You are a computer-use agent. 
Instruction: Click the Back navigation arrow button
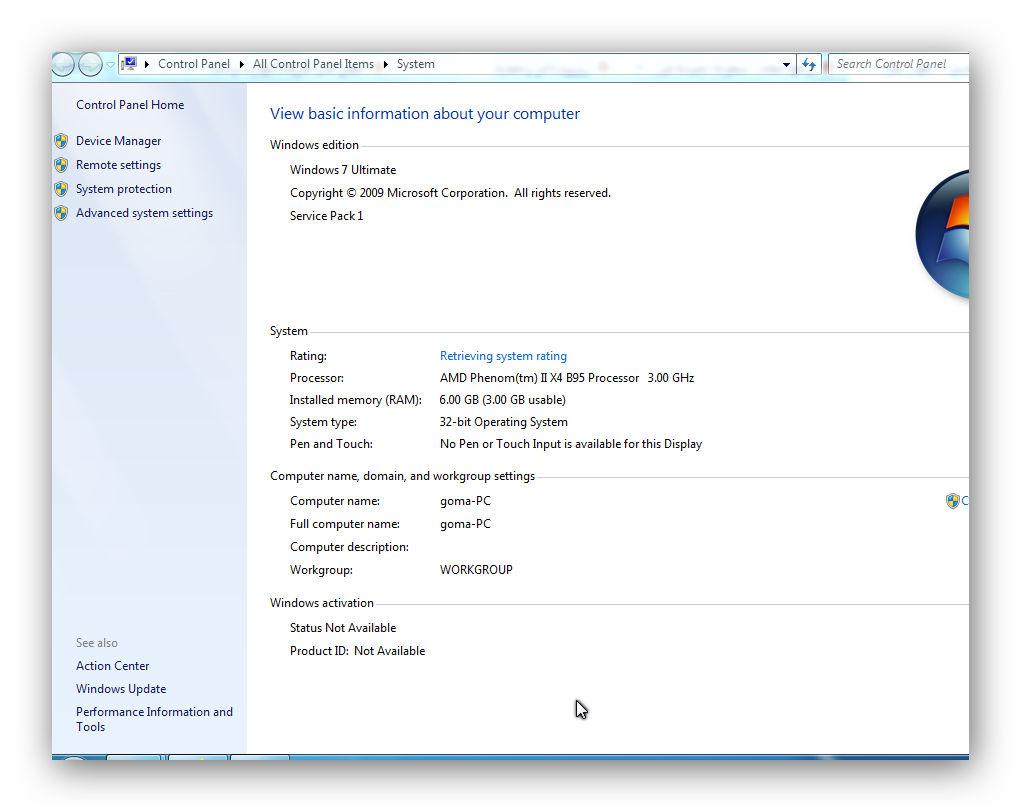63,64
